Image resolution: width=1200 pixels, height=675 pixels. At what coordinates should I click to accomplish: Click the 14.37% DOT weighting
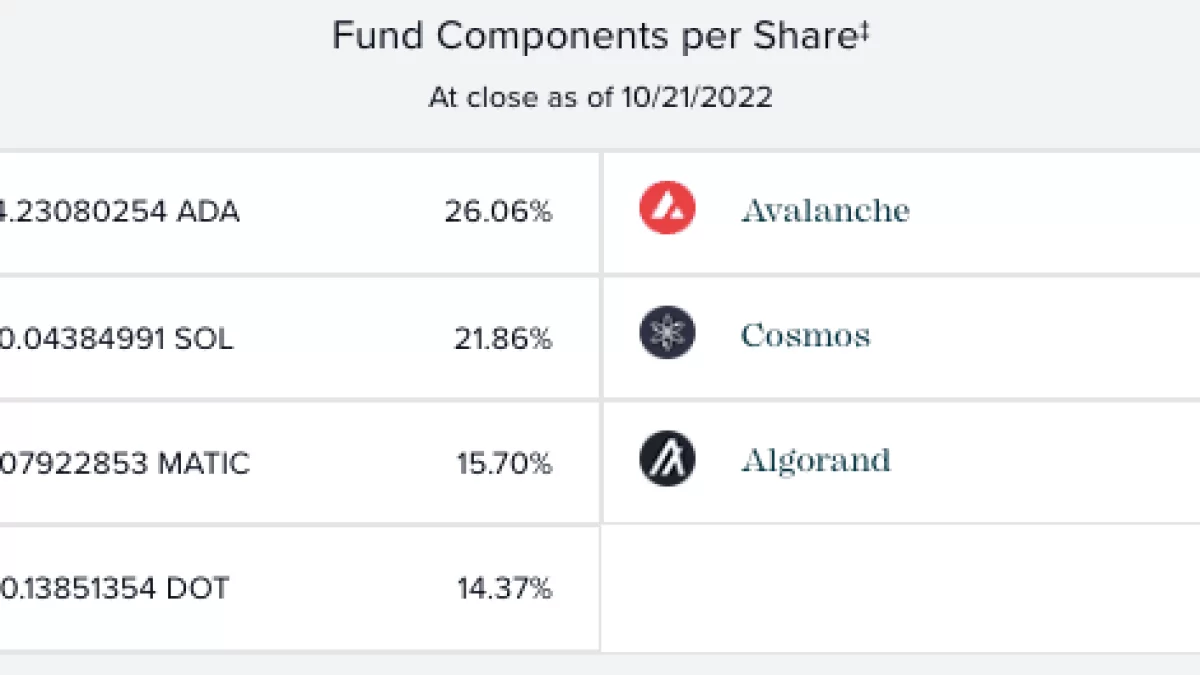click(504, 588)
